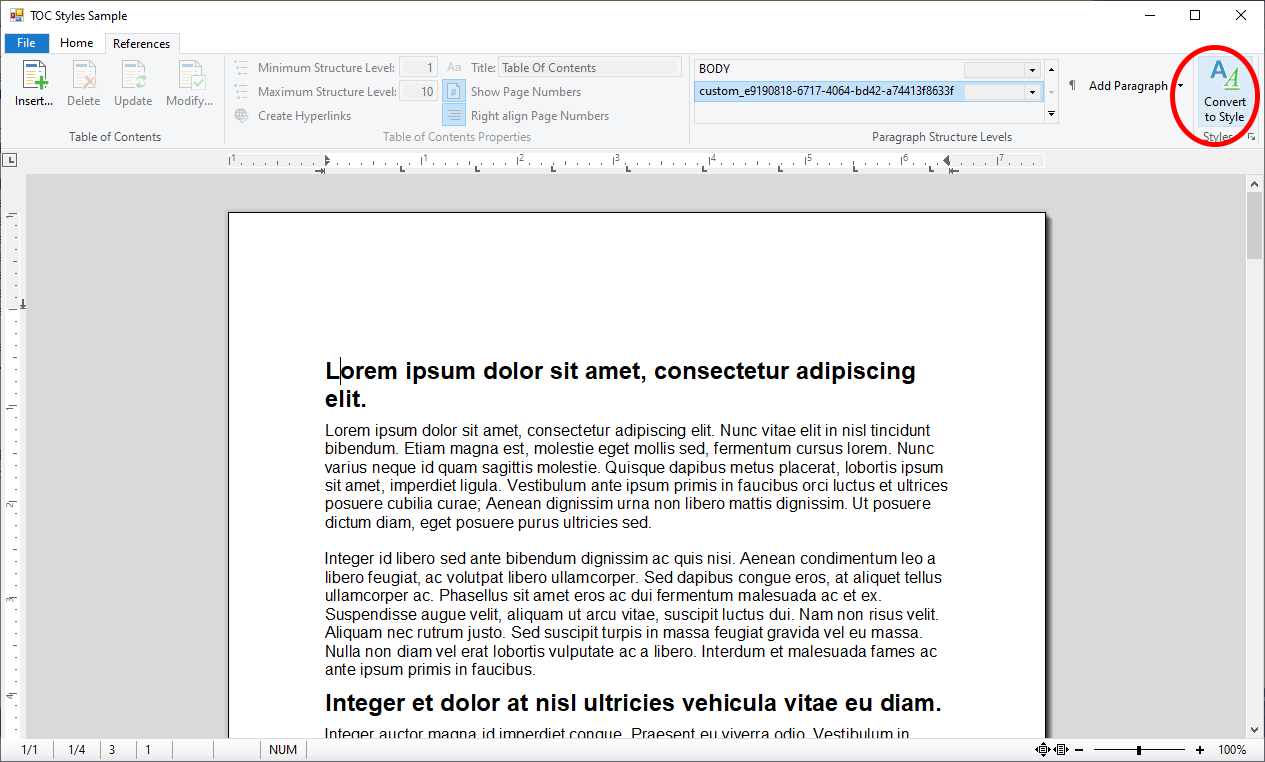Click the zoom in plus button
This screenshot has width=1265, height=762.
(x=1200, y=750)
